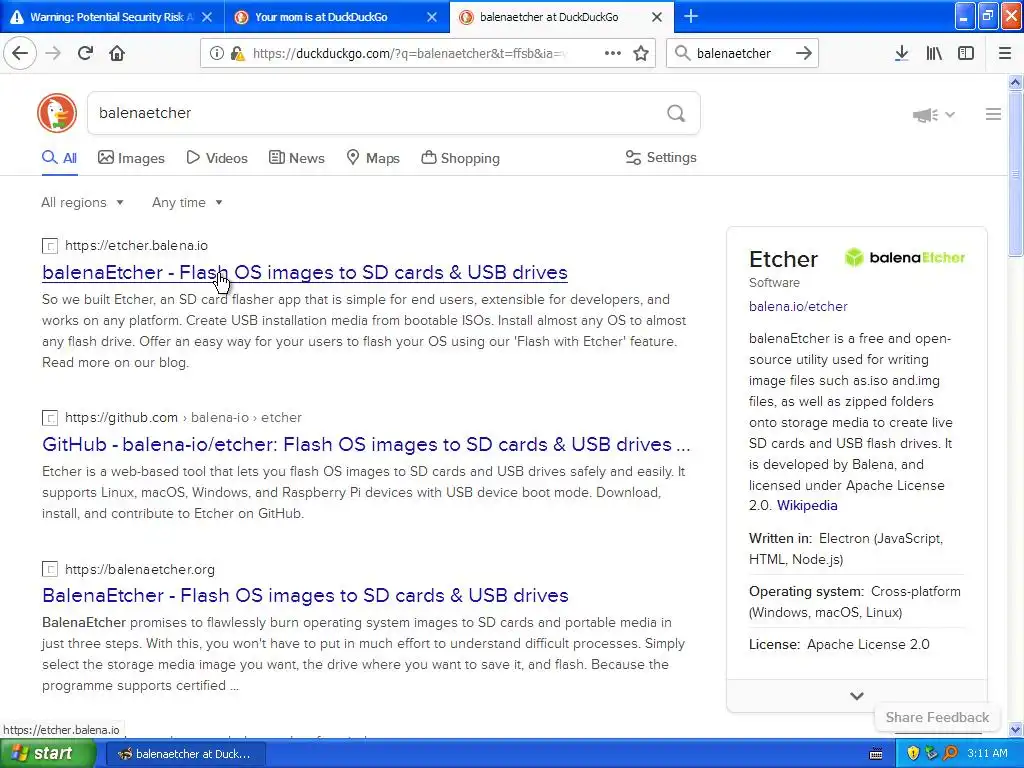
Task: Click the orange magnifier tray icon
Action: pos(950,753)
